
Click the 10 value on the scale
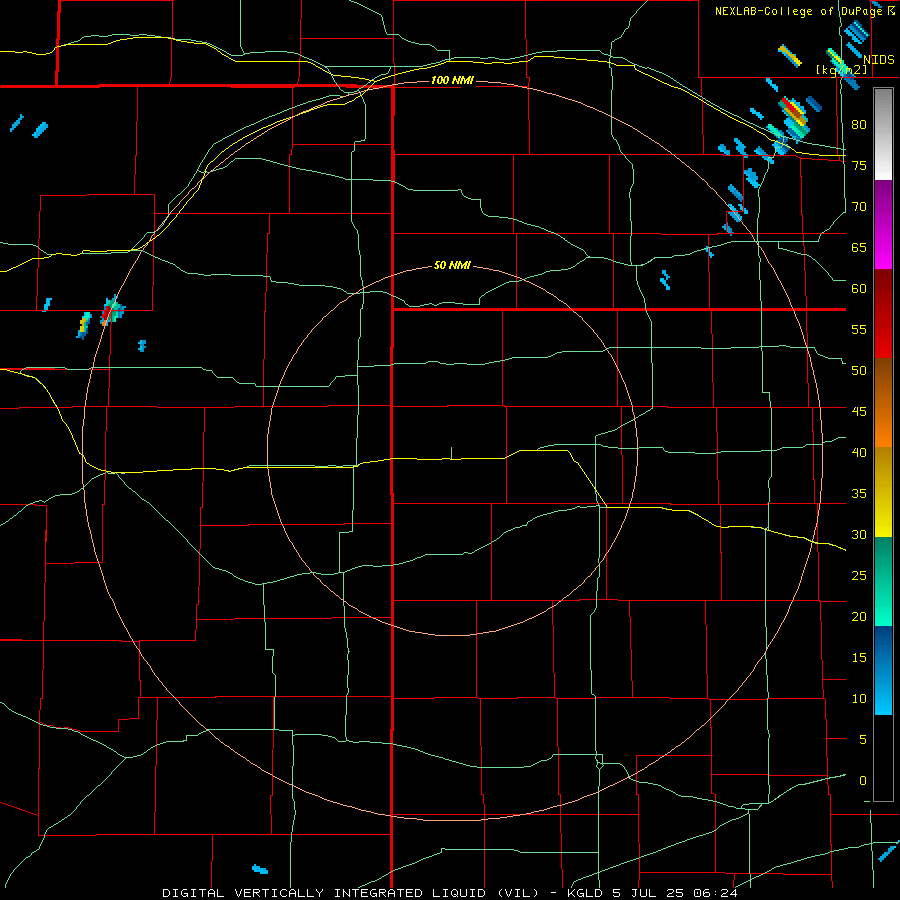[859, 699]
